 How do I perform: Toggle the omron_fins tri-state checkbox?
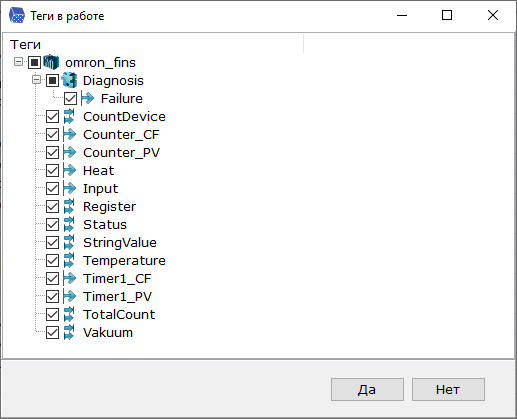click(34, 62)
